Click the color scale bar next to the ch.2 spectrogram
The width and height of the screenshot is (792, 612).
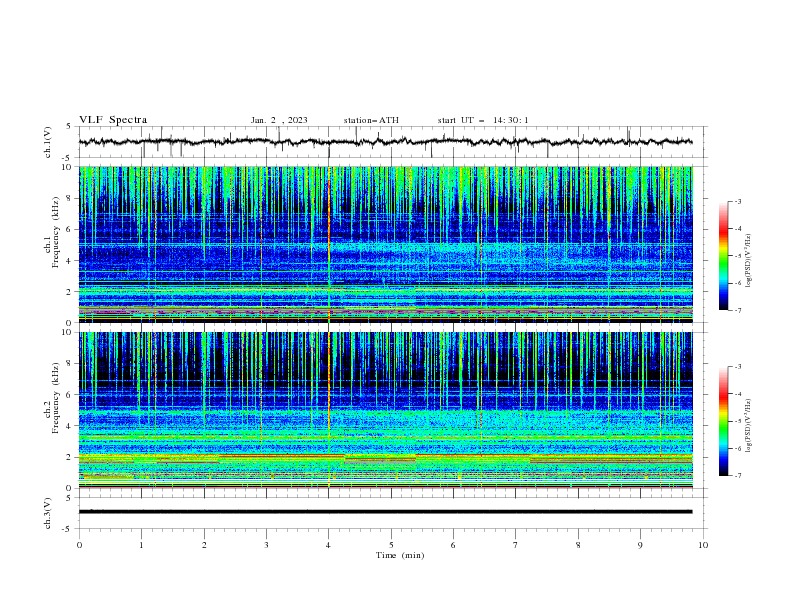(723, 421)
